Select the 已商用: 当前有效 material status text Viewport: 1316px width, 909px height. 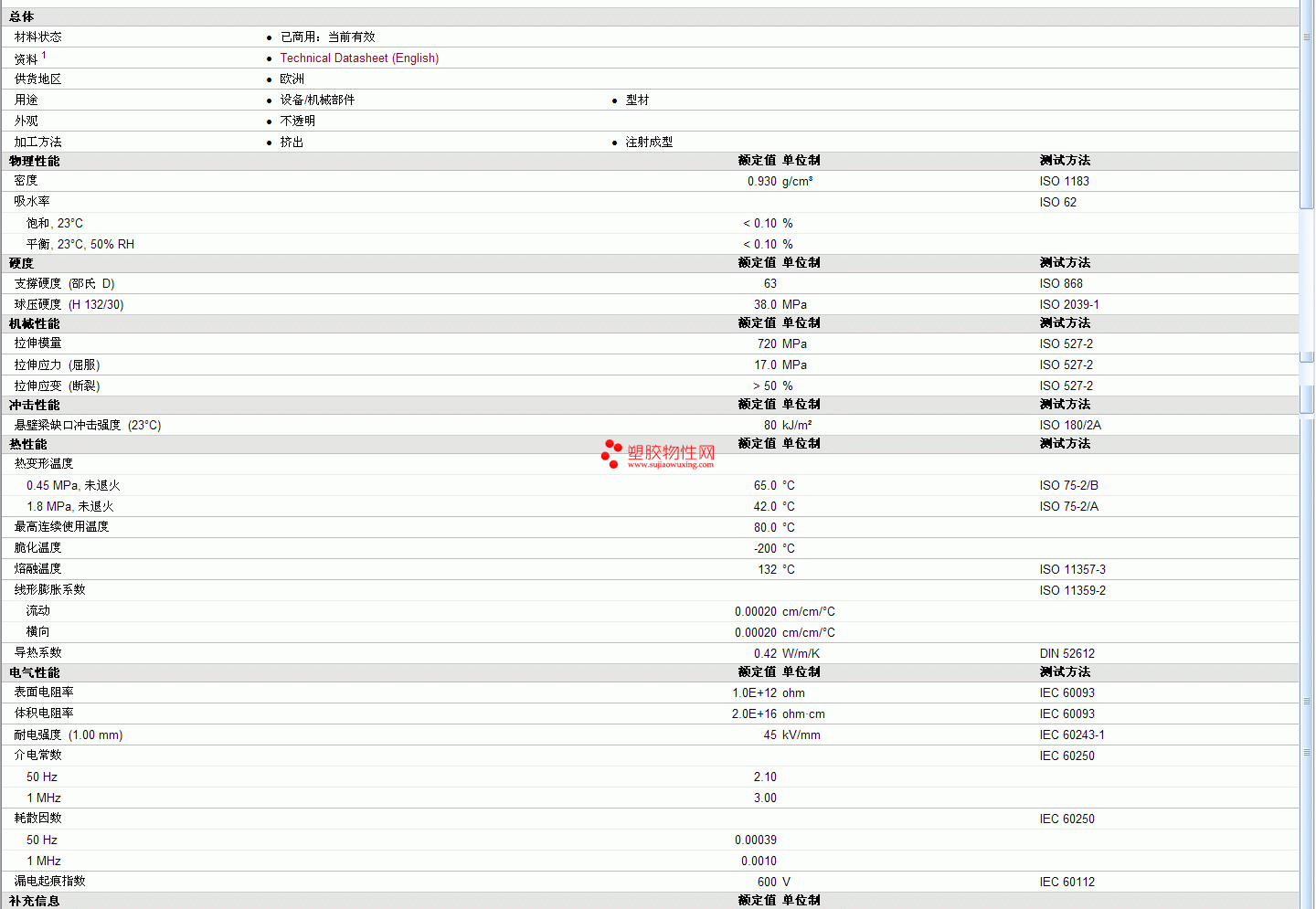(x=327, y=37)
